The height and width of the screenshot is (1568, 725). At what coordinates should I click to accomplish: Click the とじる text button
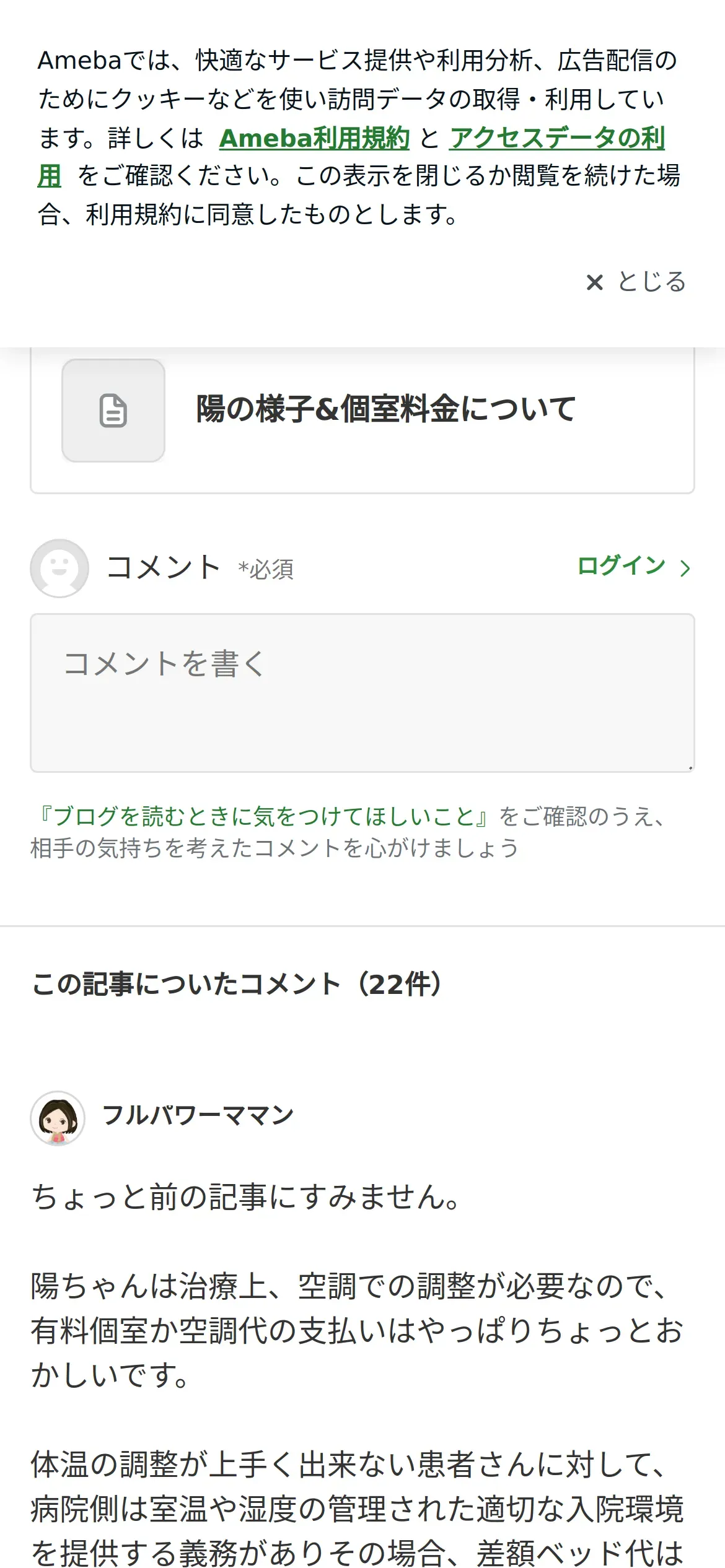[651, 282]
